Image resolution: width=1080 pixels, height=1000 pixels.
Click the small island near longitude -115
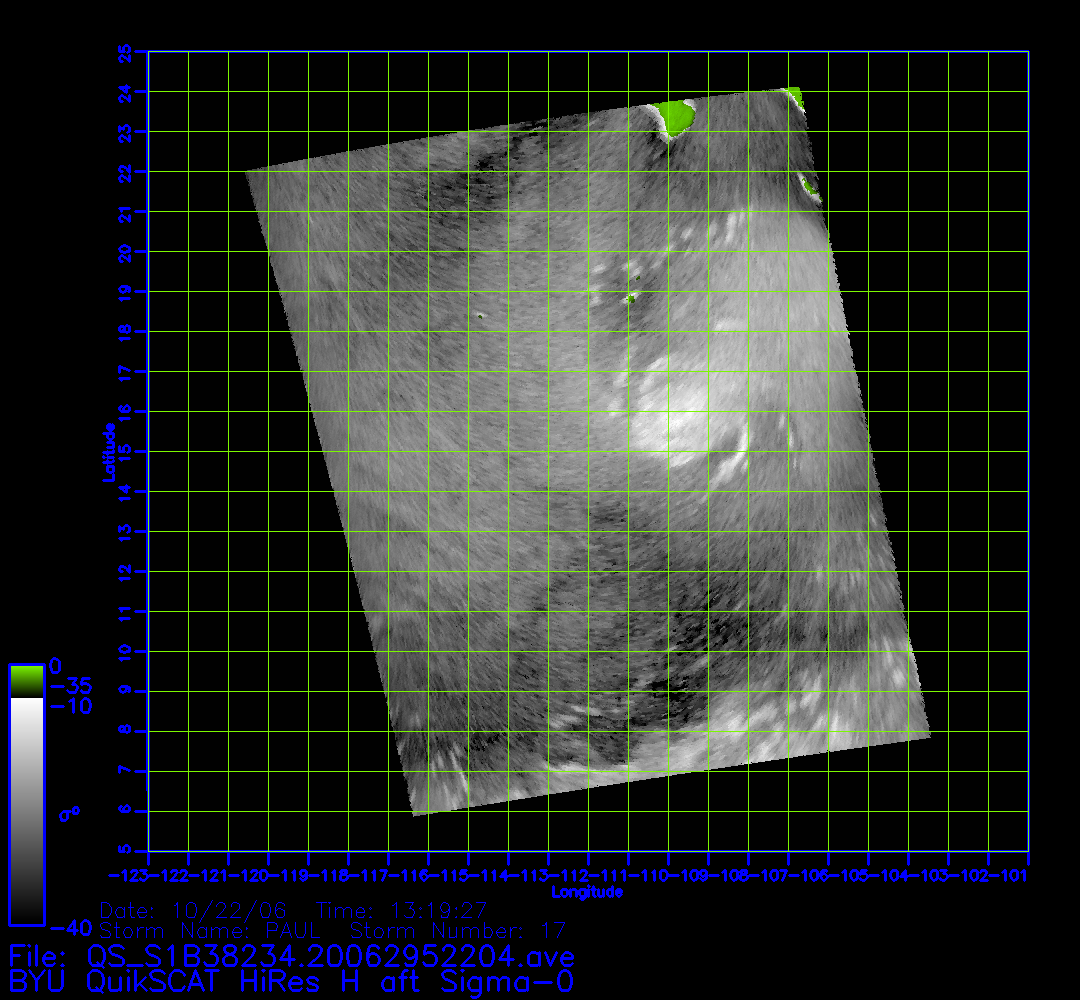(x=481, y=315)
